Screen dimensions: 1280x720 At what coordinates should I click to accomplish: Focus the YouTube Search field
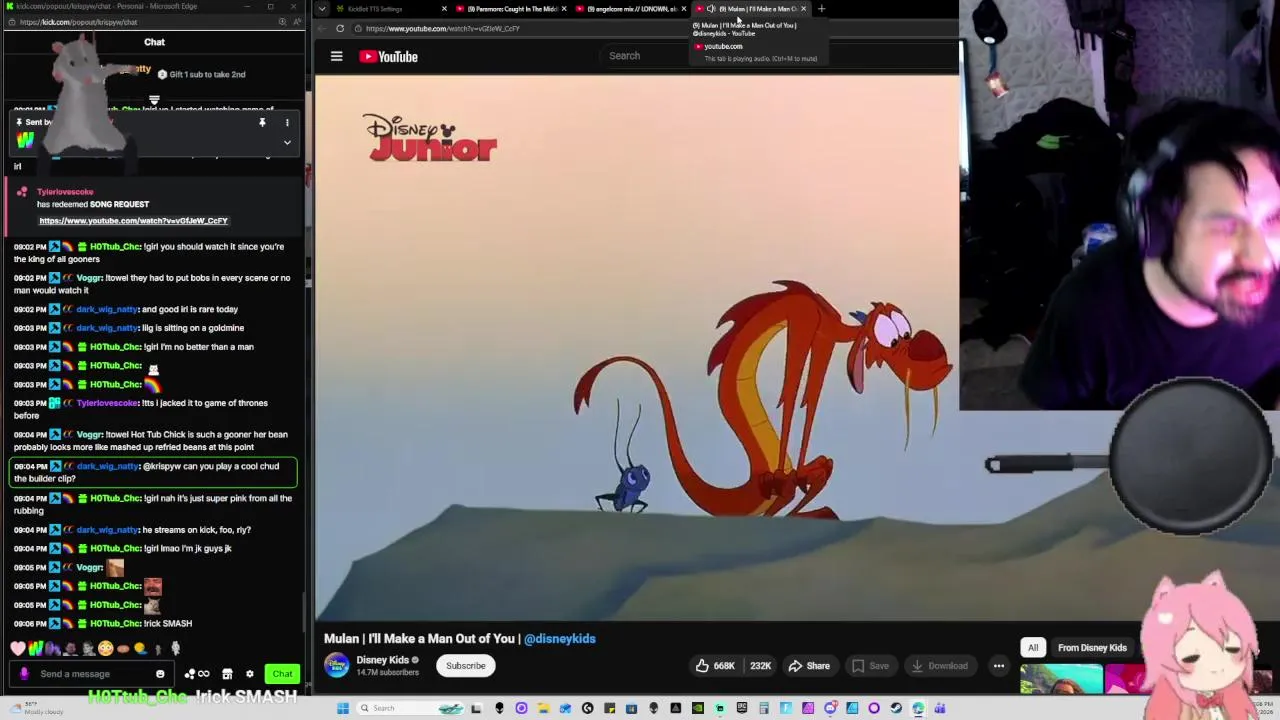[x=780, y=56]
